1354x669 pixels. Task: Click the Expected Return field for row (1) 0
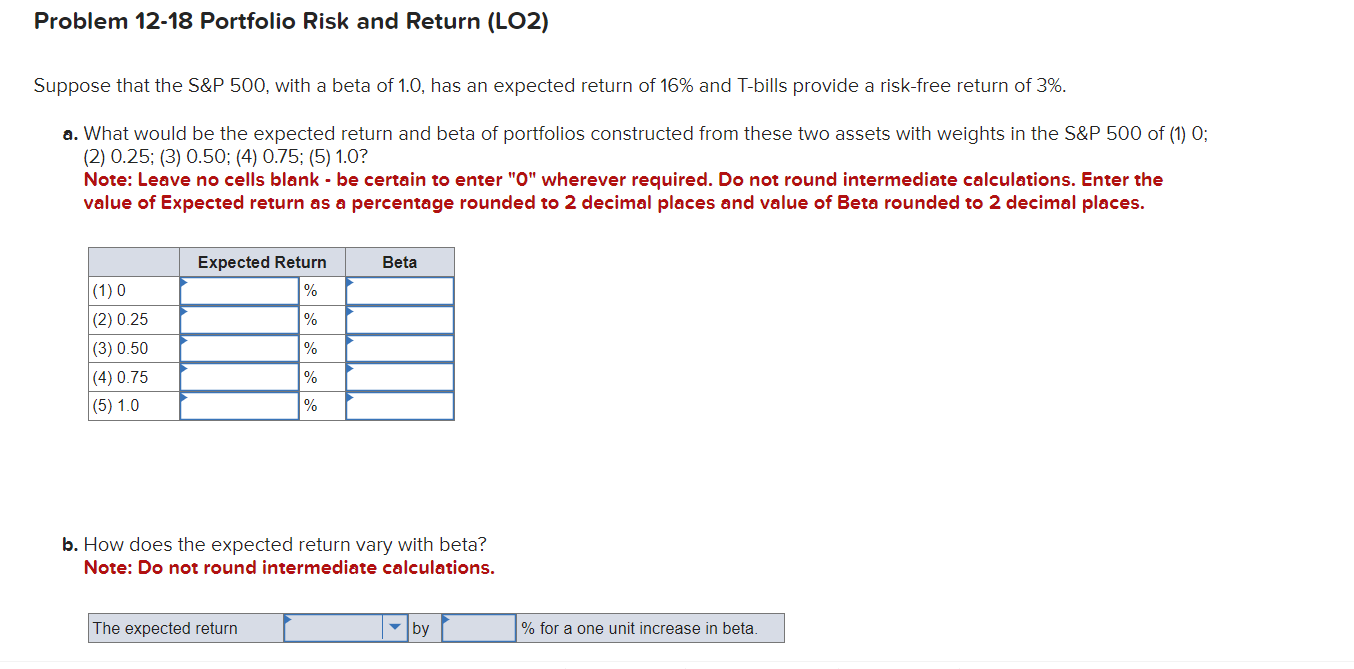tap(238, 290)
